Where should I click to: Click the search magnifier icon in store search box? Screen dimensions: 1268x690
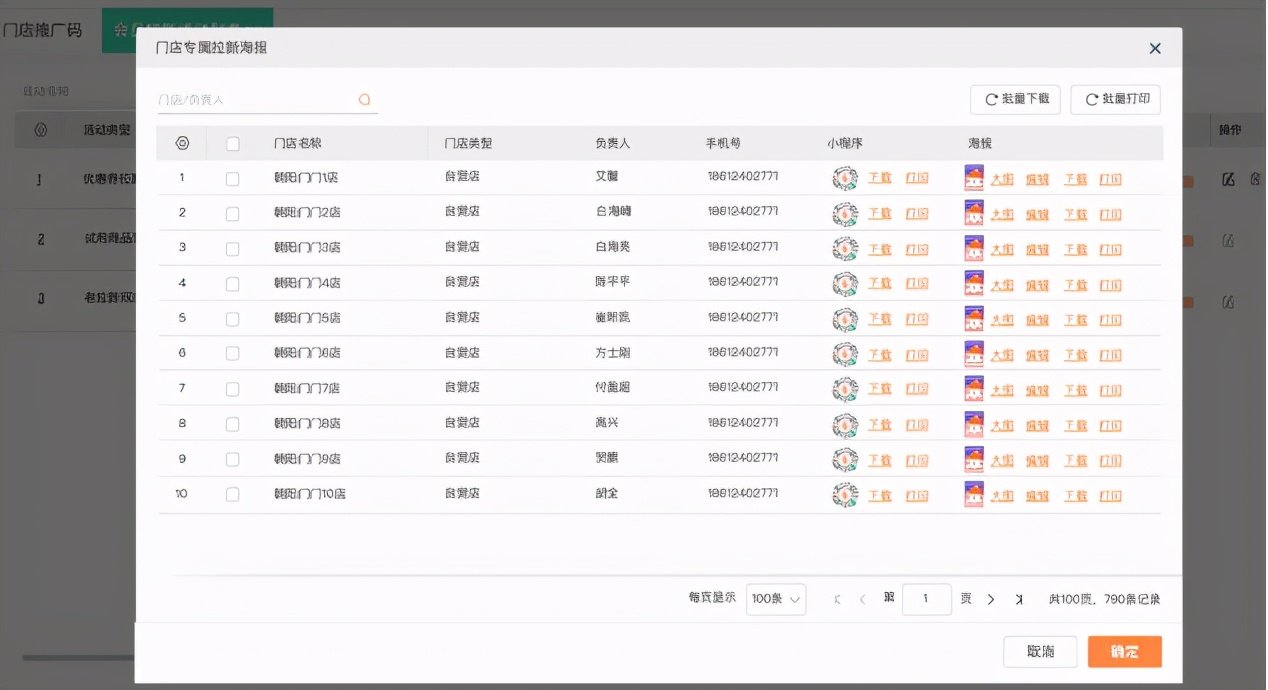(x=364, y=99)
